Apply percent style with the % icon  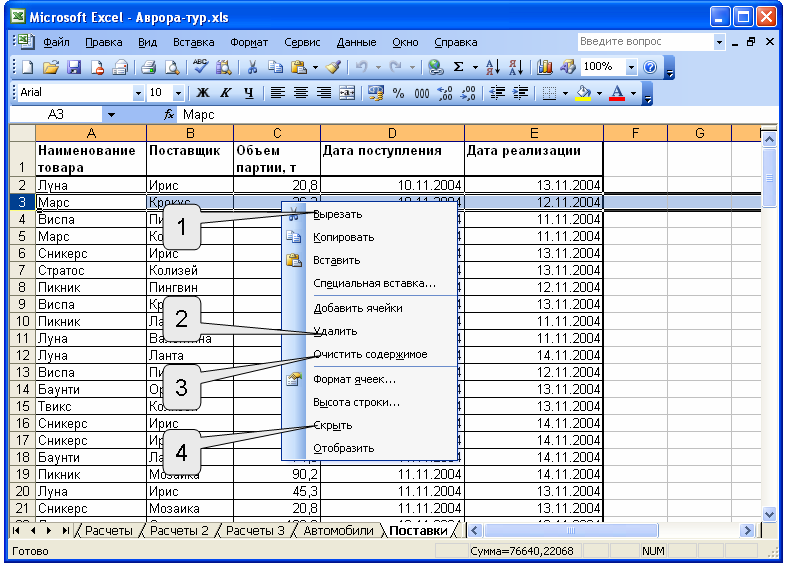[x=399, y=93]
